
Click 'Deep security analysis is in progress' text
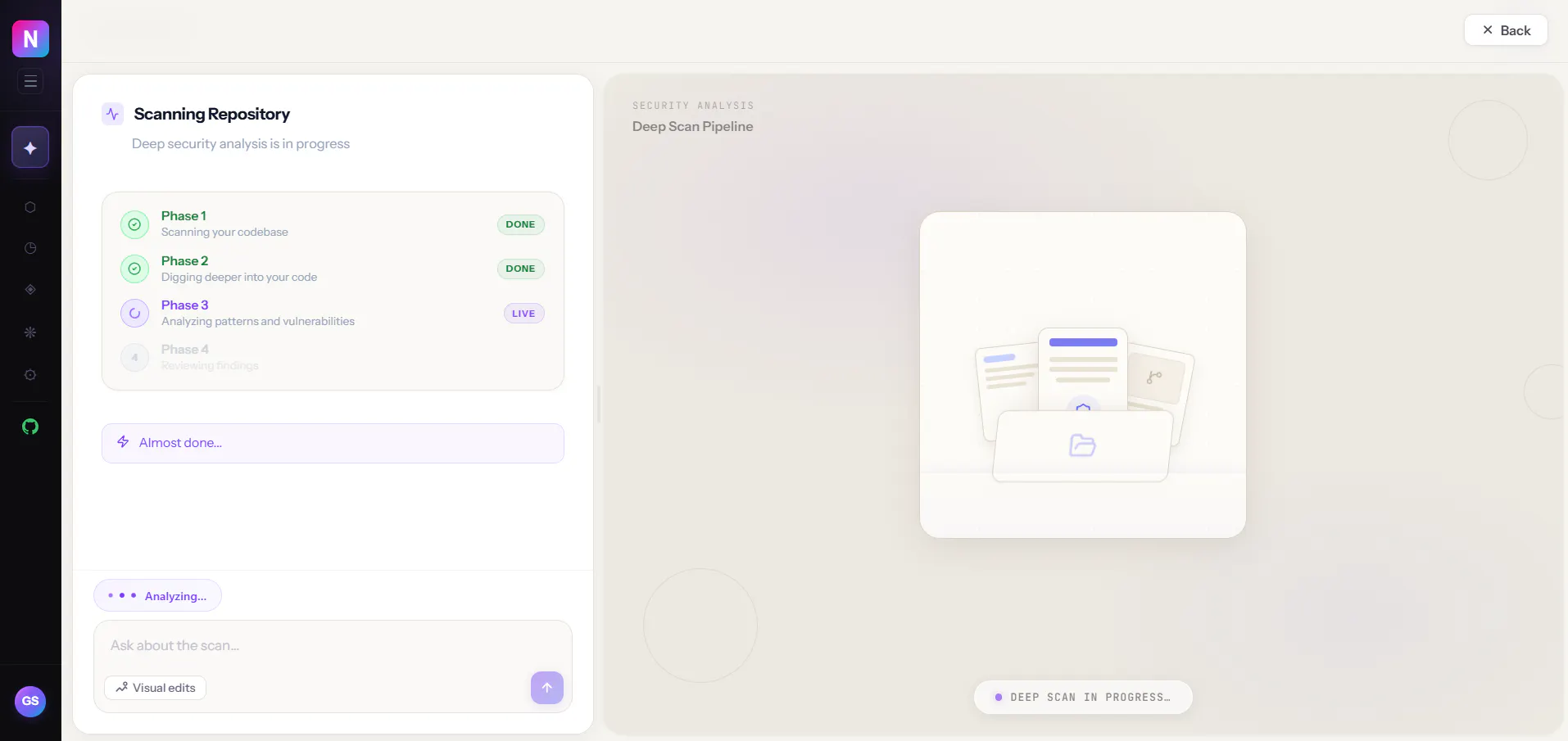[x=241, y=144]
